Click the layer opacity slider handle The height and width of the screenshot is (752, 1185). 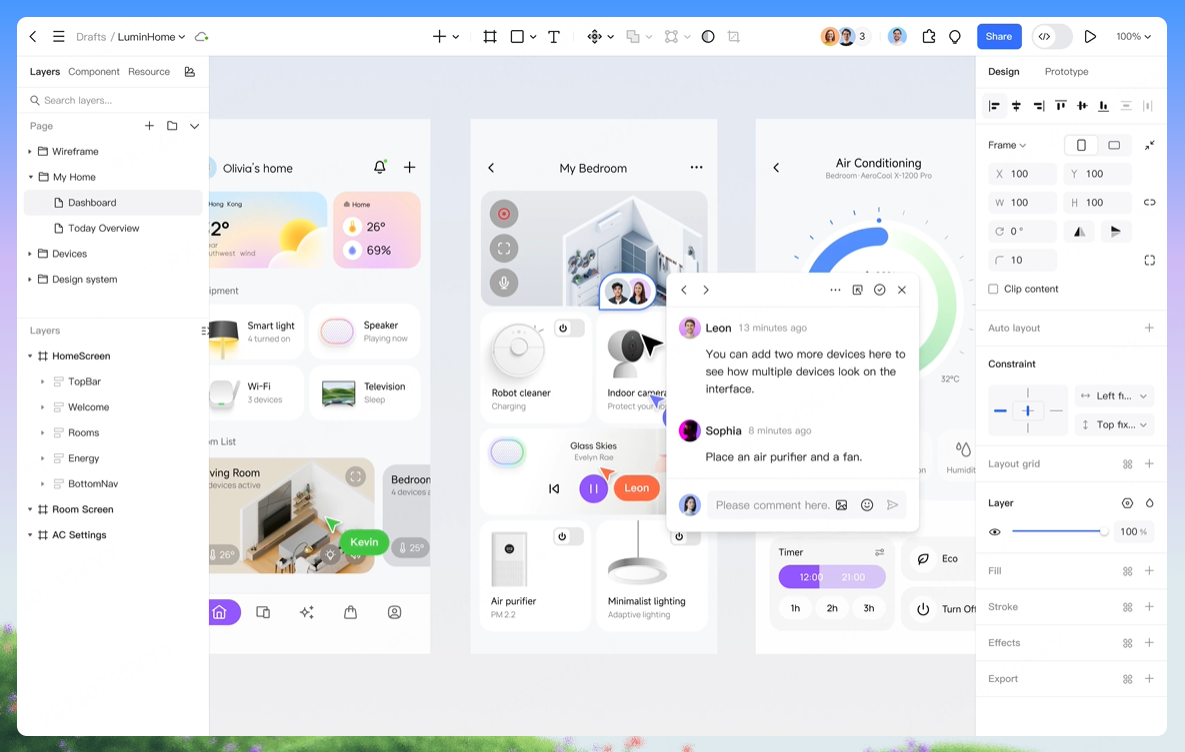point(1104,531)
